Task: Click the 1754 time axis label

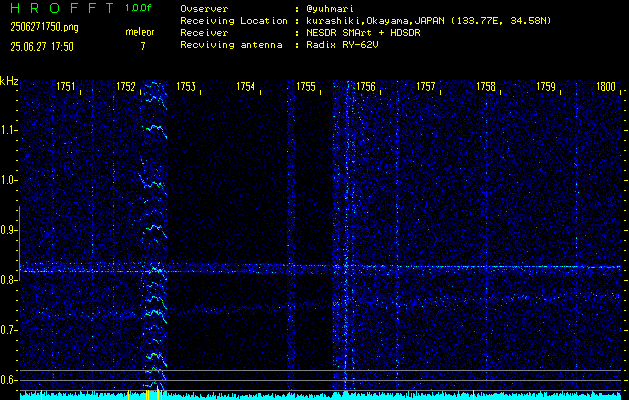Action: [246, 86]
